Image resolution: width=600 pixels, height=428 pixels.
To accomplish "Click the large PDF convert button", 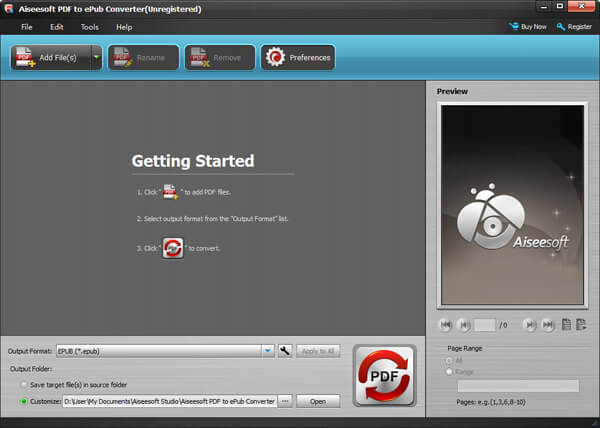I will (x=385, y=376).
